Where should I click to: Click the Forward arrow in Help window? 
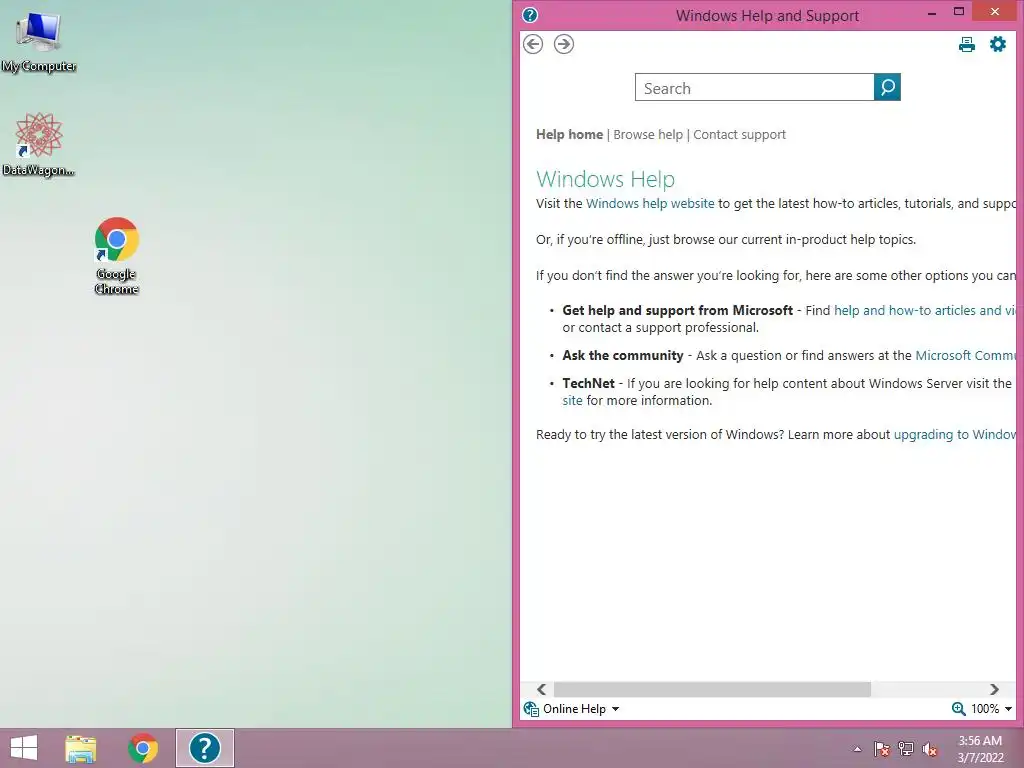click(x=564, y=44)
